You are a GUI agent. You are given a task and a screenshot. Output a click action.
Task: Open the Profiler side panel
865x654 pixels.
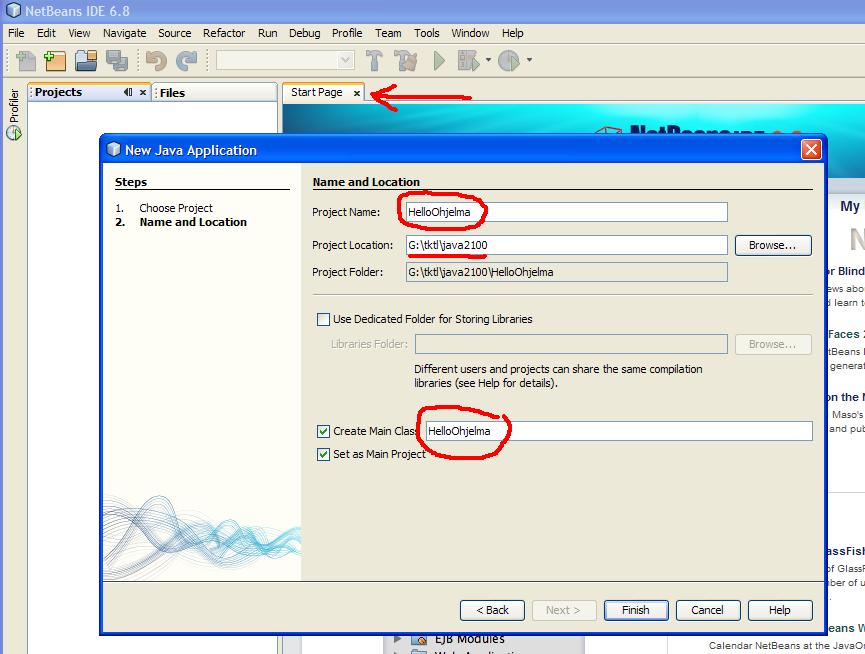click(x=13, y=114)
